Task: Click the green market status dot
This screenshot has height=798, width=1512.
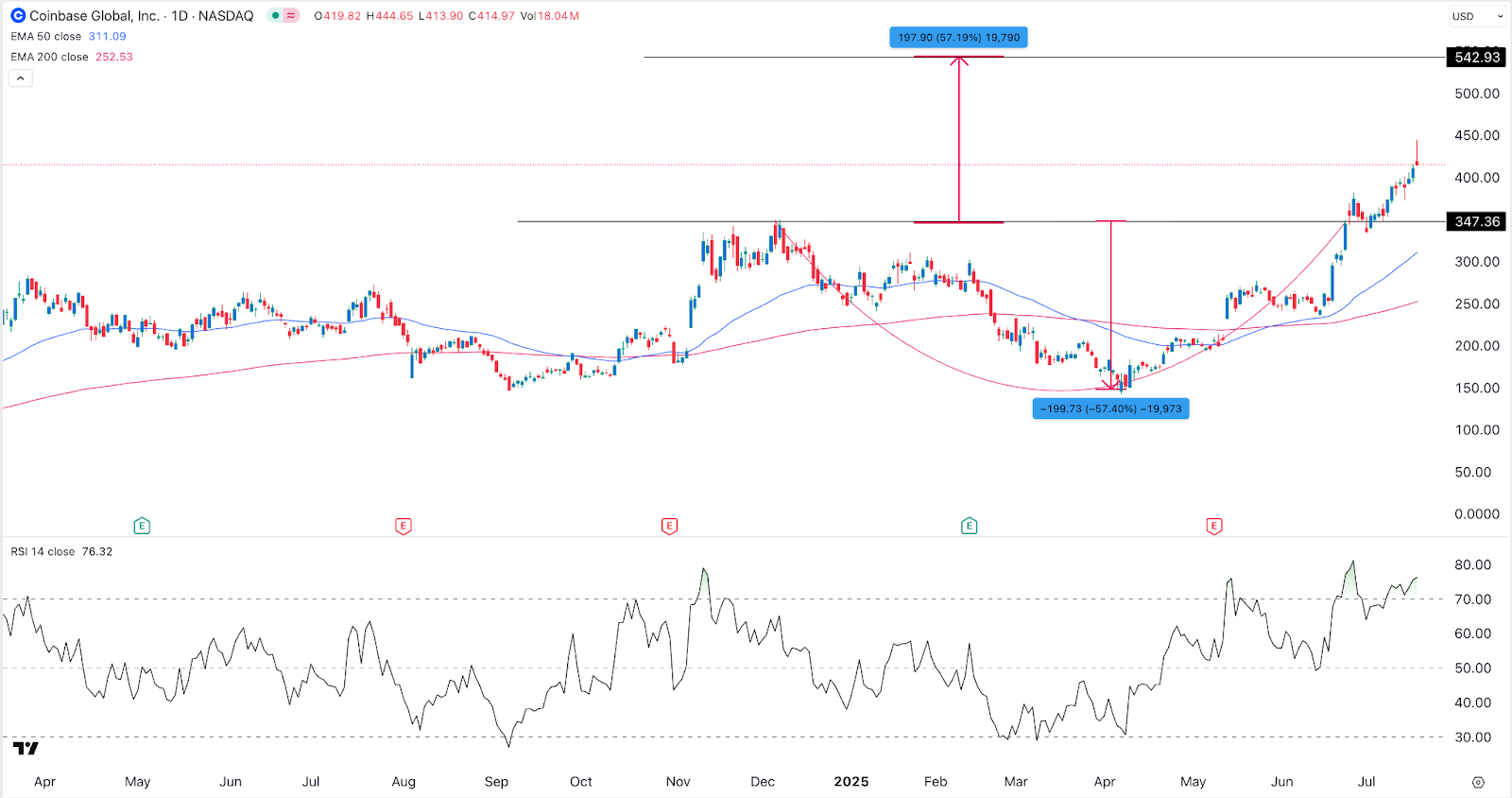Action: [x=275, y=16]
